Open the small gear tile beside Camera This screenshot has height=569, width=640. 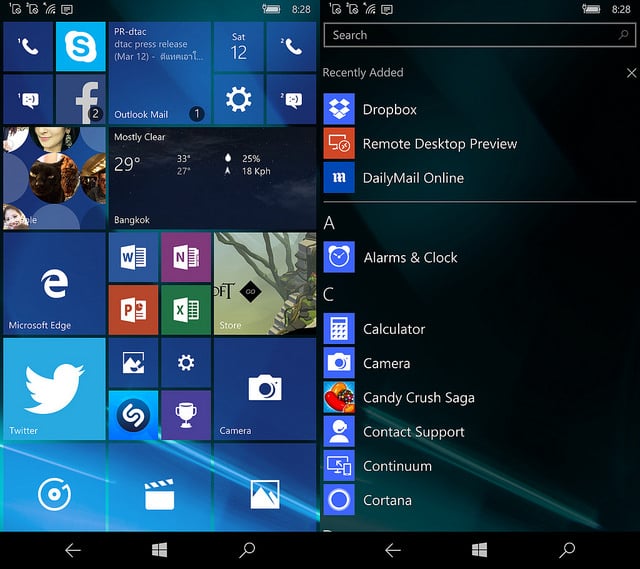tap(186, 362)
